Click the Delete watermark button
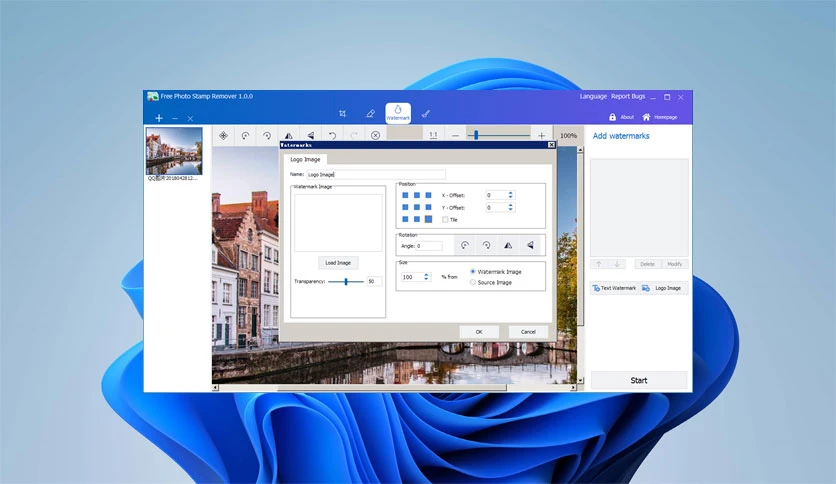 click(x=647, y=264)
